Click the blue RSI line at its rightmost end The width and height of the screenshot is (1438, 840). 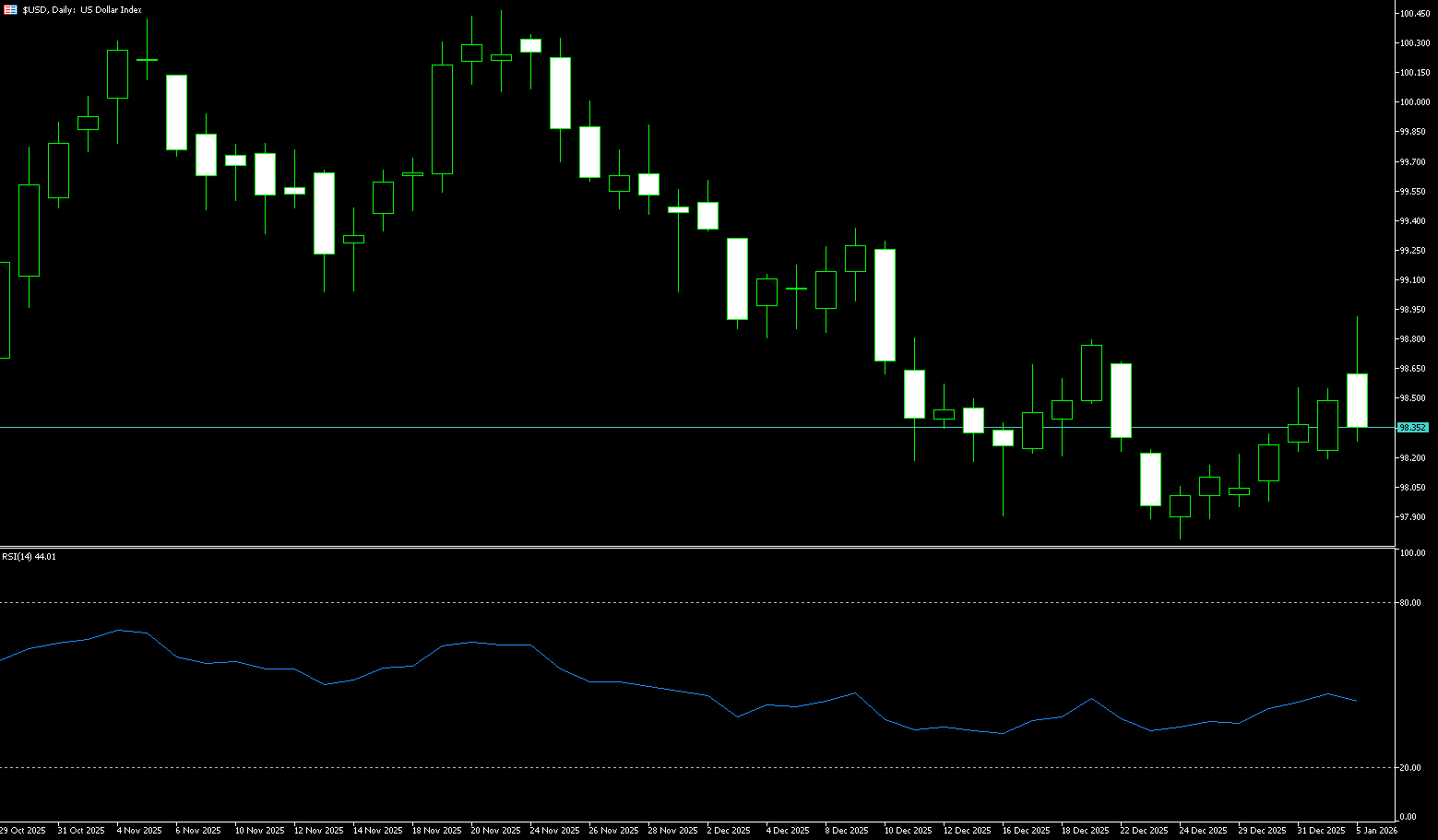pos(1356,702)
